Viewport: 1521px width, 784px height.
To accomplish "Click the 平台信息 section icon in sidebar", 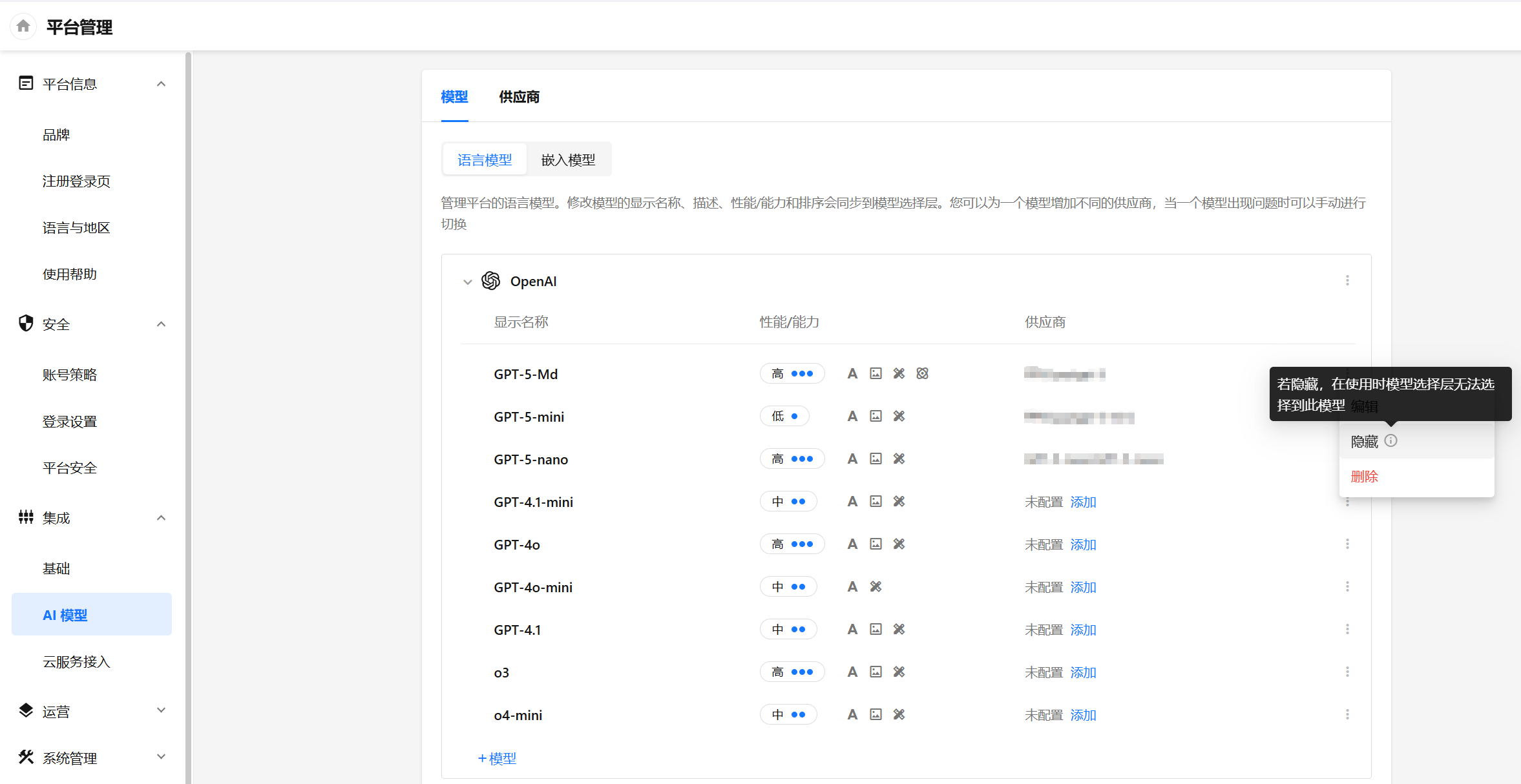I will point(26,83).
